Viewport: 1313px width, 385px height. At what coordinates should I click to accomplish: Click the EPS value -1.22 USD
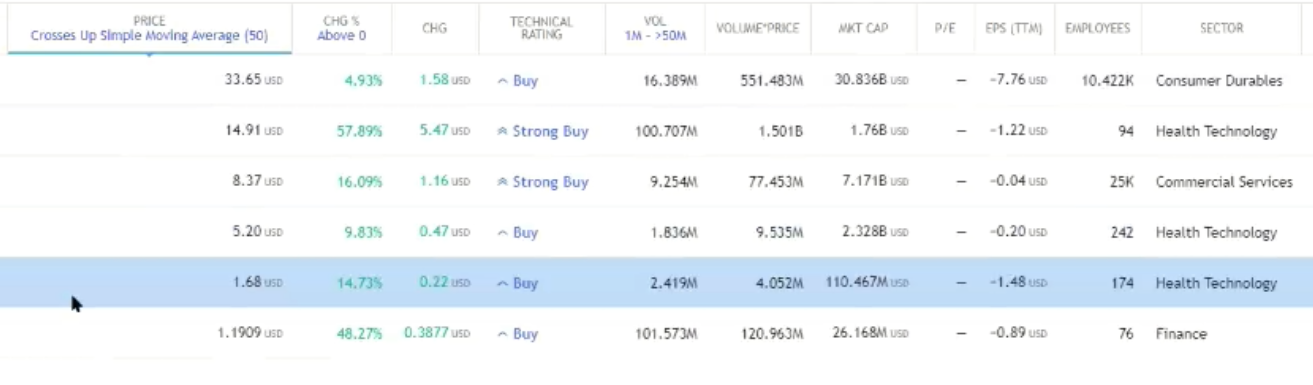(1017, 131)
